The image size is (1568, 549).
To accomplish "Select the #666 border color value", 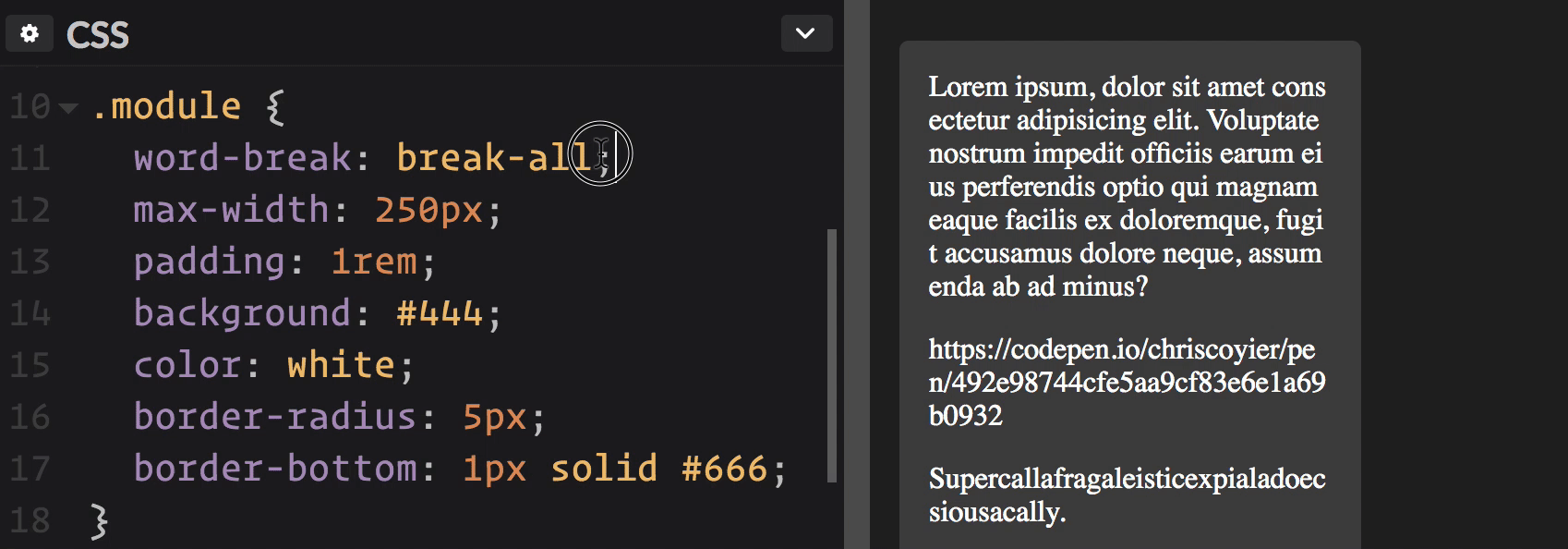I will click(x=725, y=469).
